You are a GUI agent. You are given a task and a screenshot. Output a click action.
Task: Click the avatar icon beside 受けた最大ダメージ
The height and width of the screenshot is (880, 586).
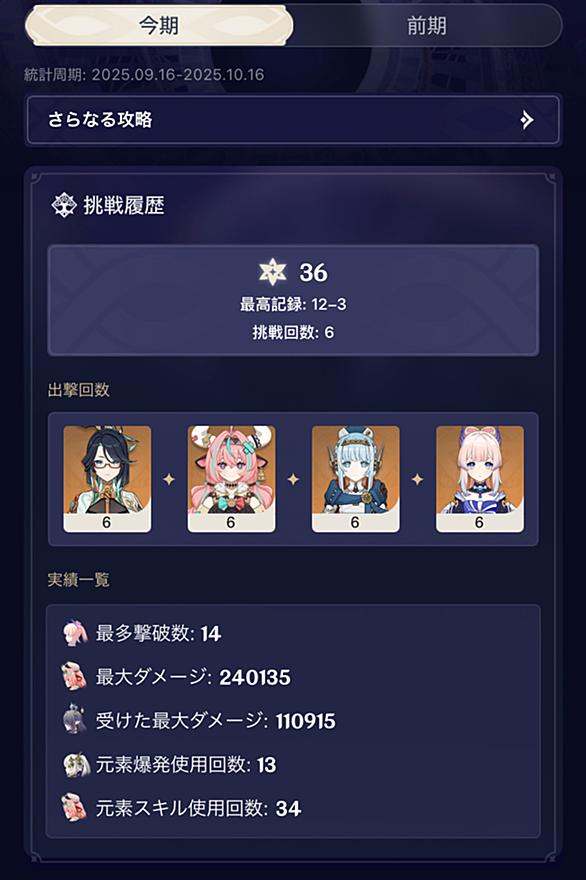click(75, 719)
